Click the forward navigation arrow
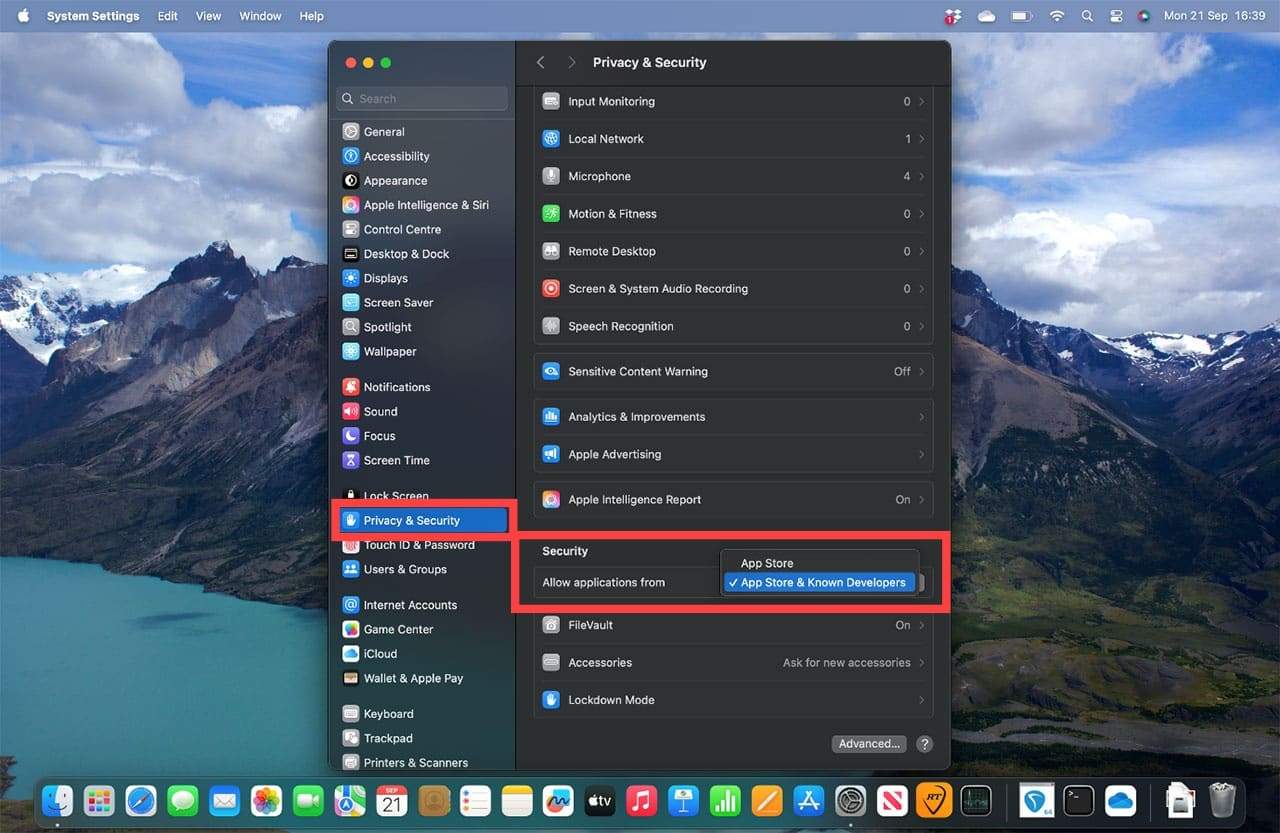The image size is (1280, 833). tap(571, 62)
